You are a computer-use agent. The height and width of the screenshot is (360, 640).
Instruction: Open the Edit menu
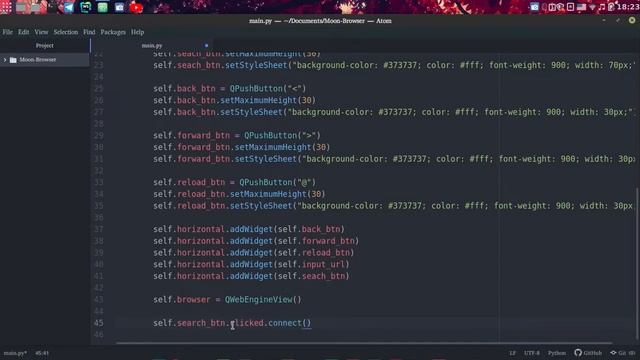point(23,32)
